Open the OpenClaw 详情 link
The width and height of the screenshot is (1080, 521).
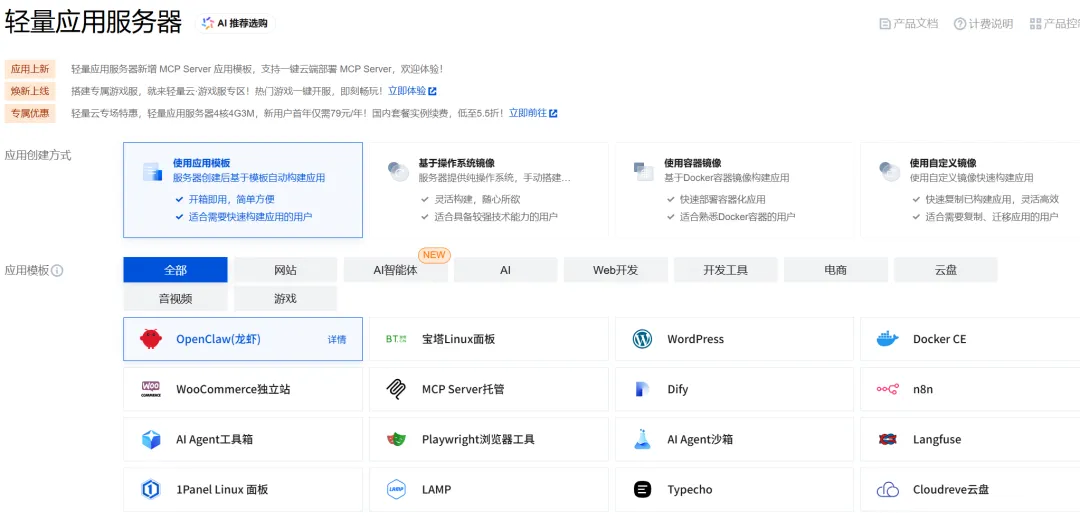tap(337, 340)
